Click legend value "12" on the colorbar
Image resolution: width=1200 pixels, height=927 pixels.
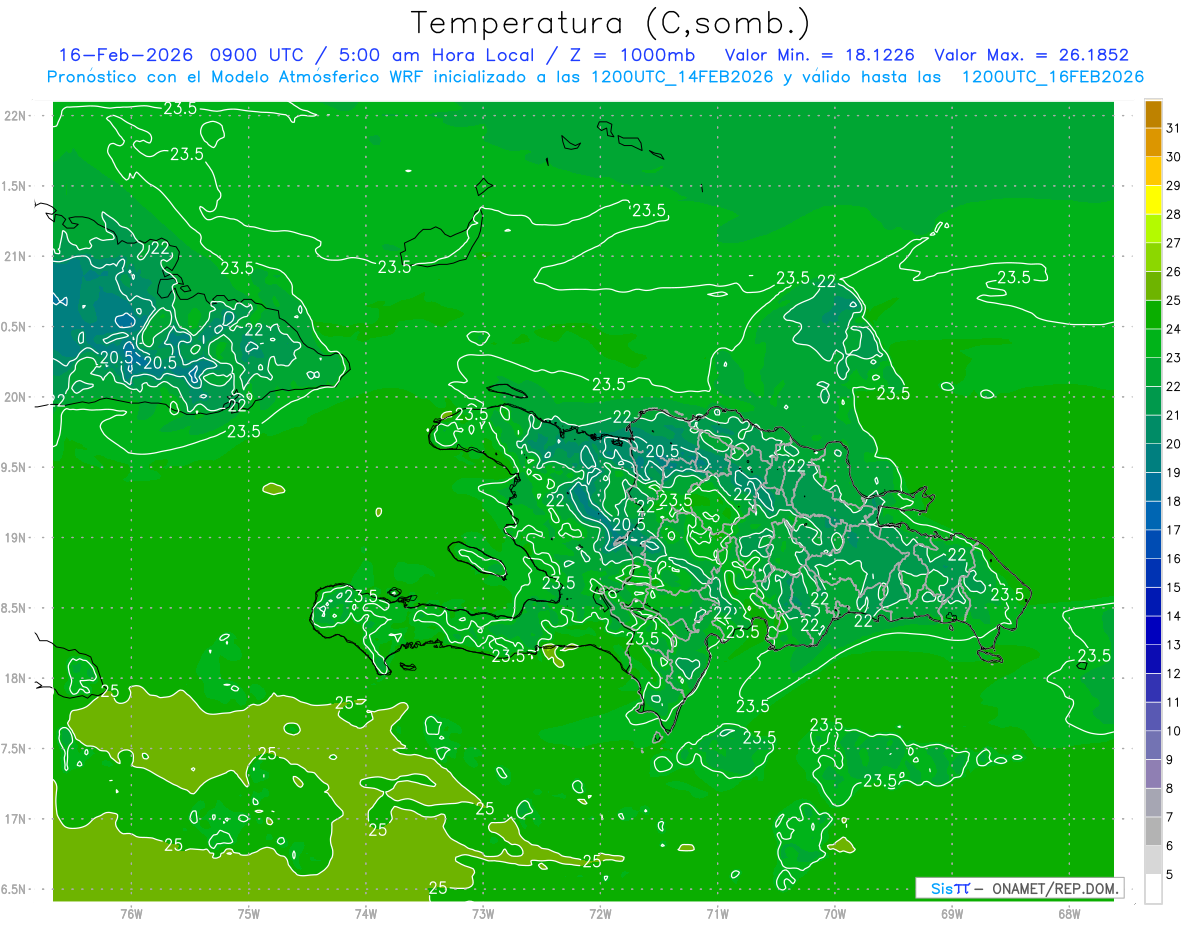tap(1174, 673)
